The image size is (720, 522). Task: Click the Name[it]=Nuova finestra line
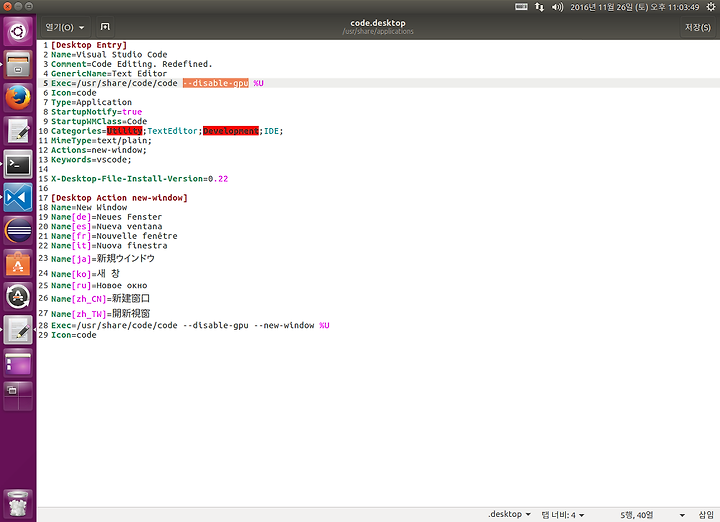tap(109, 246)
